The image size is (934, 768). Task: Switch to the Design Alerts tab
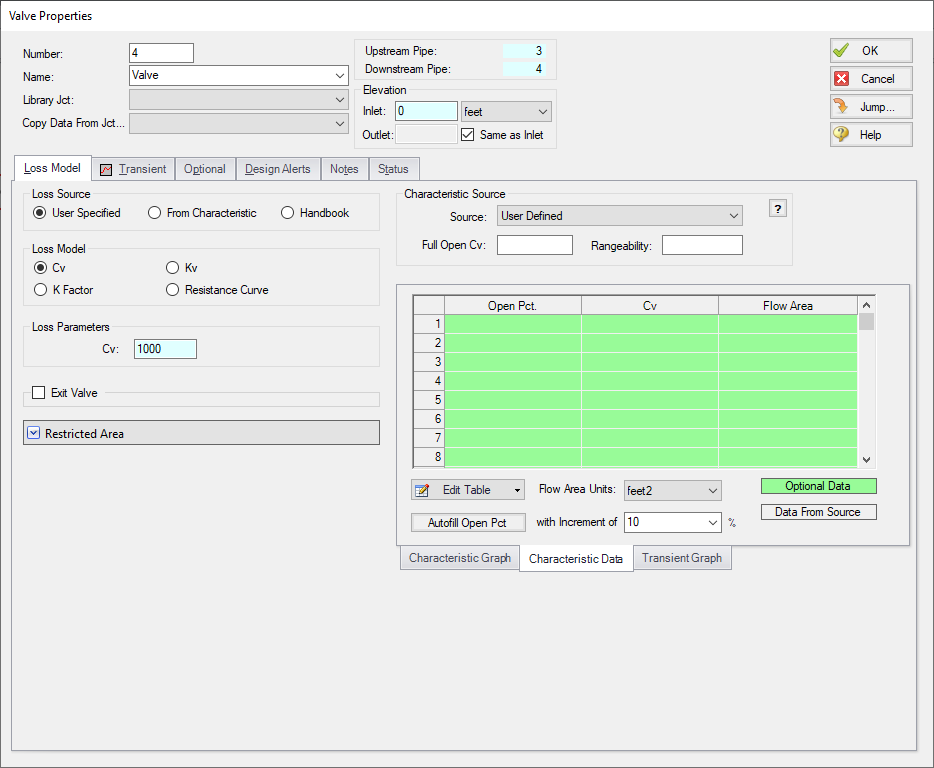coord(278,169)
